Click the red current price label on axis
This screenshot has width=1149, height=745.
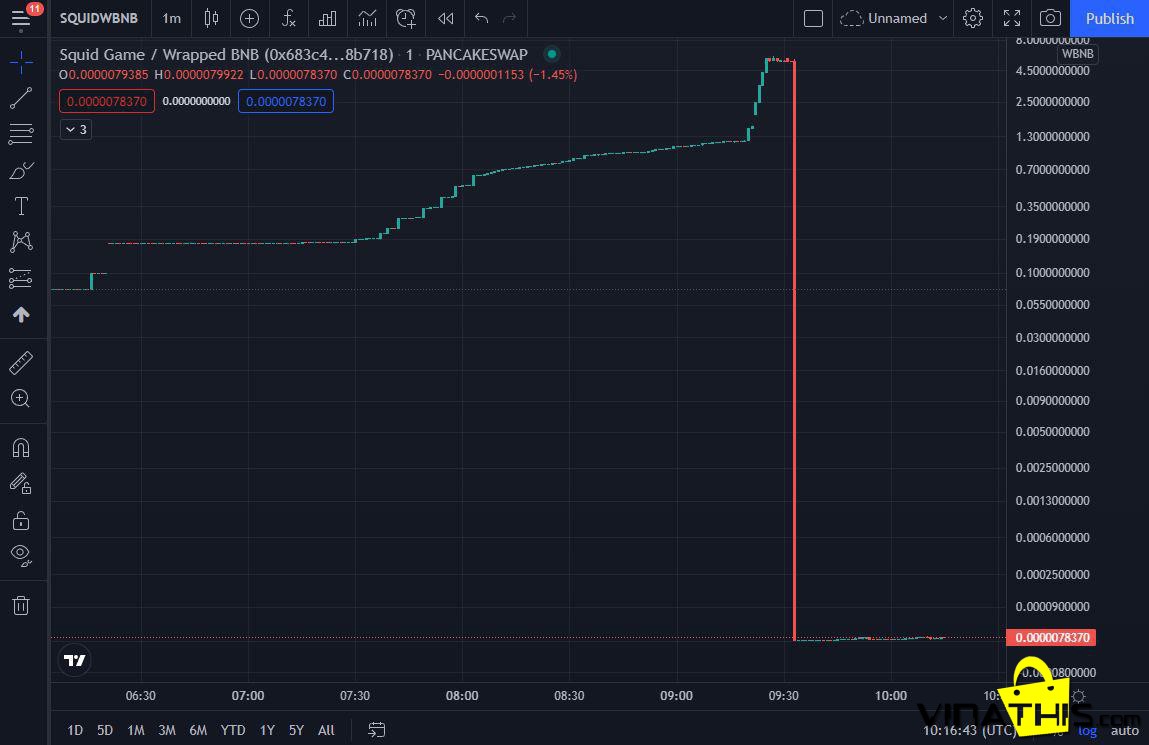pyautogui.click(x=1051, y=637)
